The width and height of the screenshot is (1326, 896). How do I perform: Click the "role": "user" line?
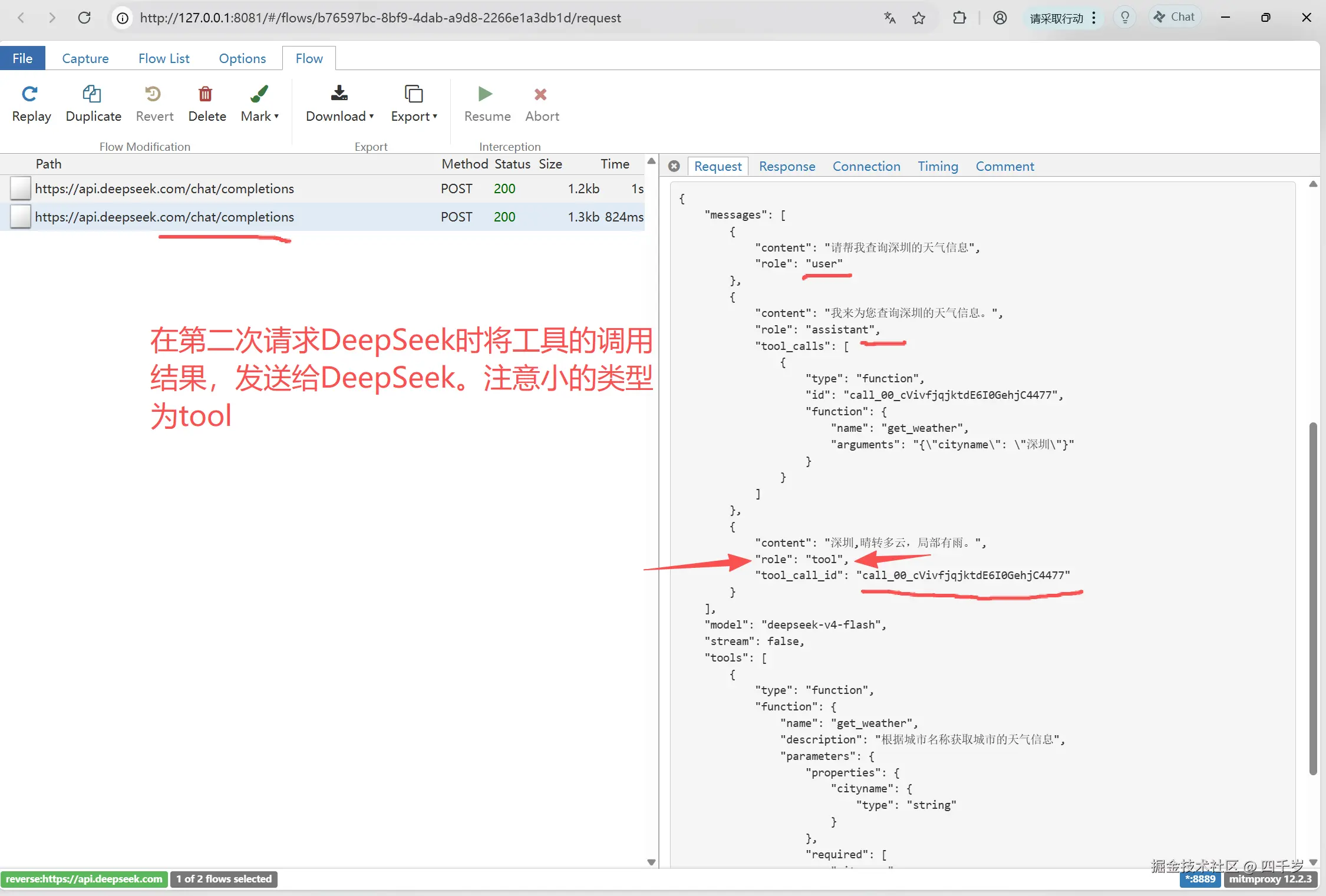[x=799, y=263]
